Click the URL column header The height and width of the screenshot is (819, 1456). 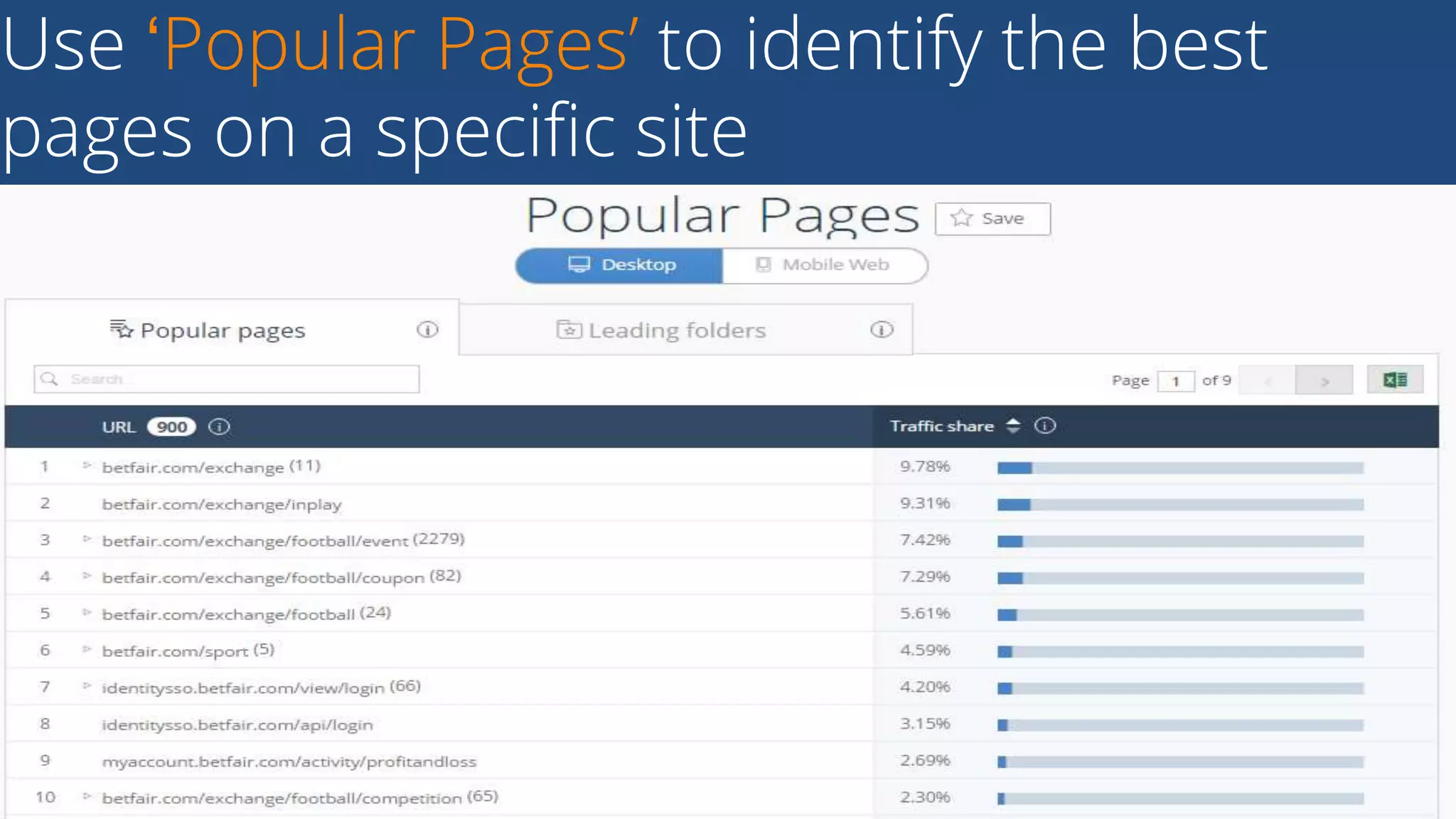[119, 427]
